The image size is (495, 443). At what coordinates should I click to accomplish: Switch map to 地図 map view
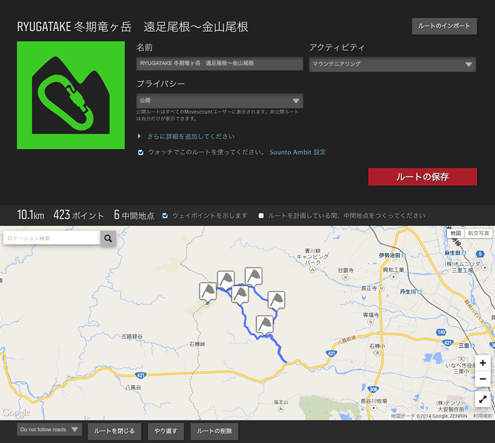click(x=456, y=233)
